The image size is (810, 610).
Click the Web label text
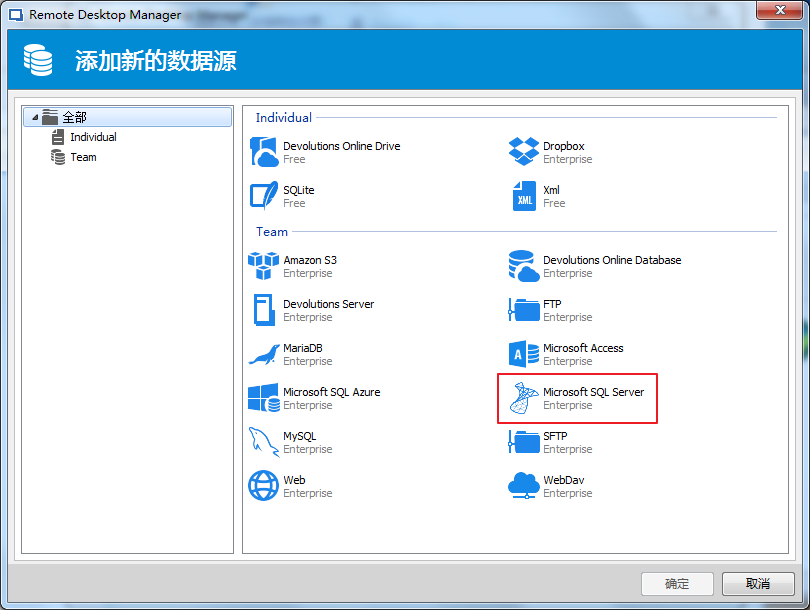[x=294, y=480]
